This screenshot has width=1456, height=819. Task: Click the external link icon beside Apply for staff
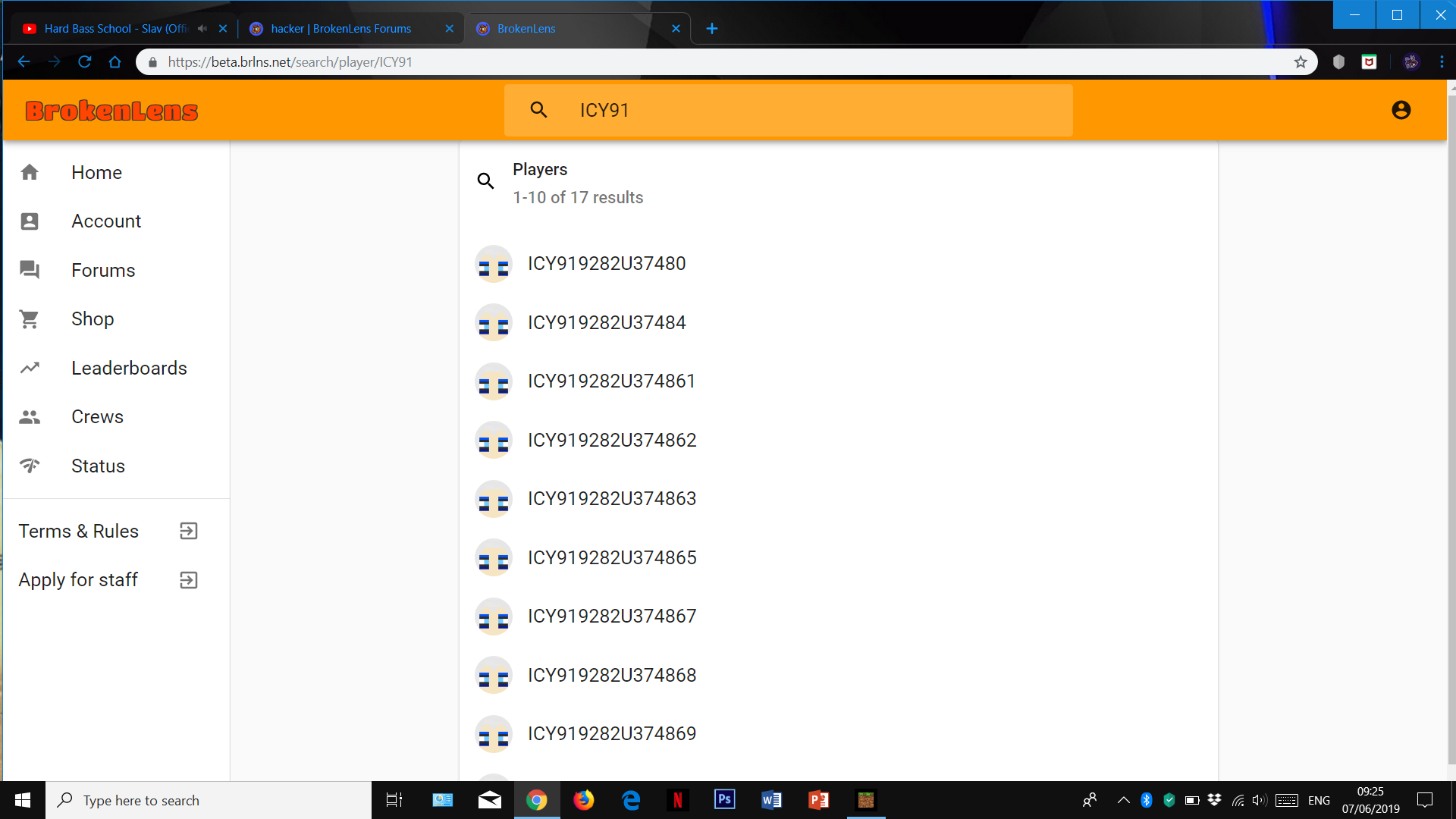(x=189, y=580)
